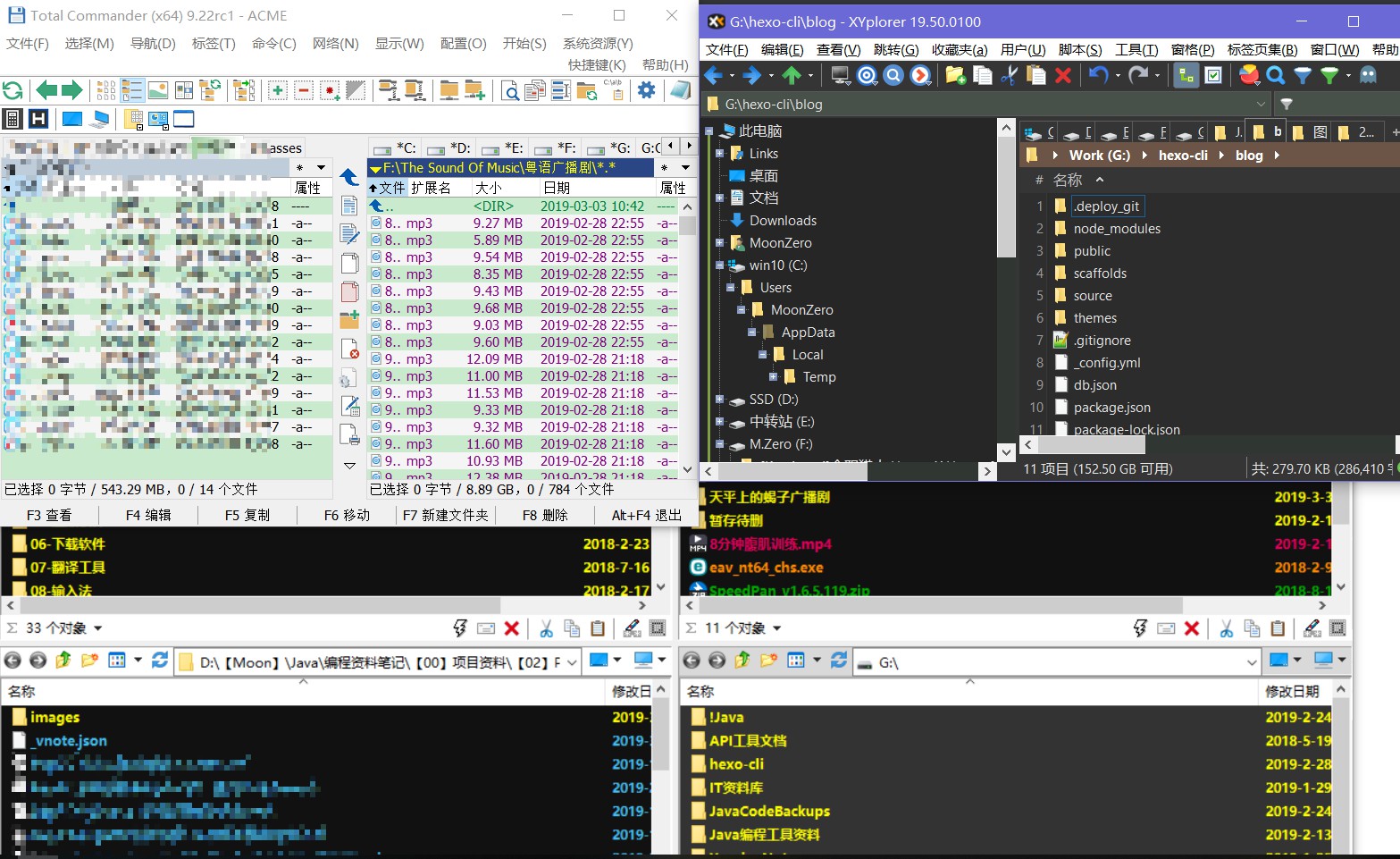This screenshot has width=1400, height=859.
Task: Click the hexo-cli breadcrumb in XYplorer
Action: click(x=1183, y=156)
